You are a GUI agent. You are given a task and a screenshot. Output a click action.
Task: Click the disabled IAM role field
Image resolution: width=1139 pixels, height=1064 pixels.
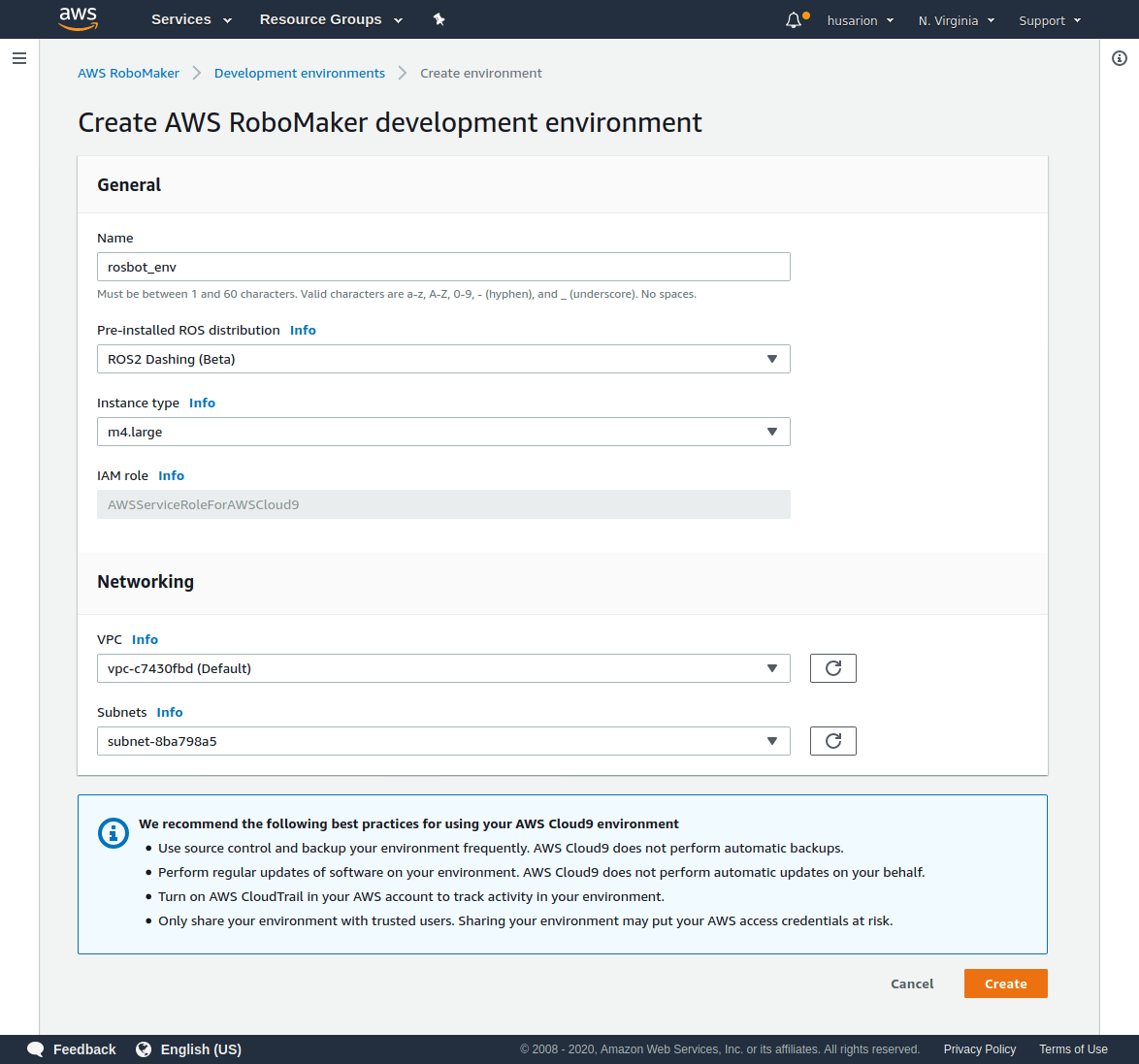pos(443,504)
